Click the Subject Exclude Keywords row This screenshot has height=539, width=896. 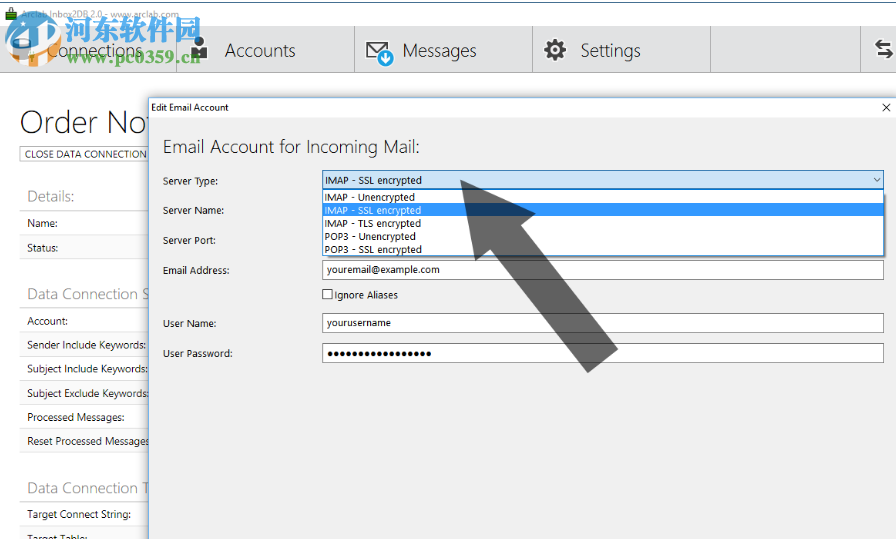(x=85, y=393)
